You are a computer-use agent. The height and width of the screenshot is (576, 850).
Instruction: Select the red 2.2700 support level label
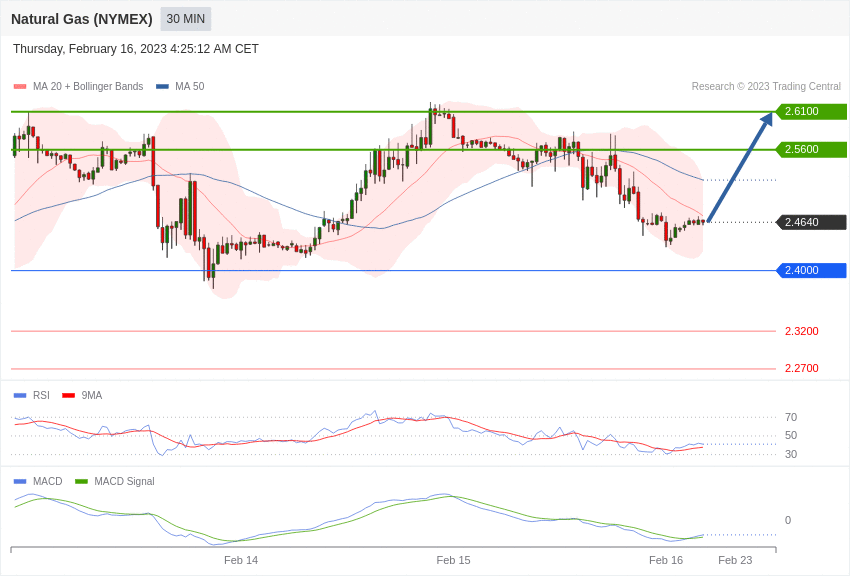(801, 368)
